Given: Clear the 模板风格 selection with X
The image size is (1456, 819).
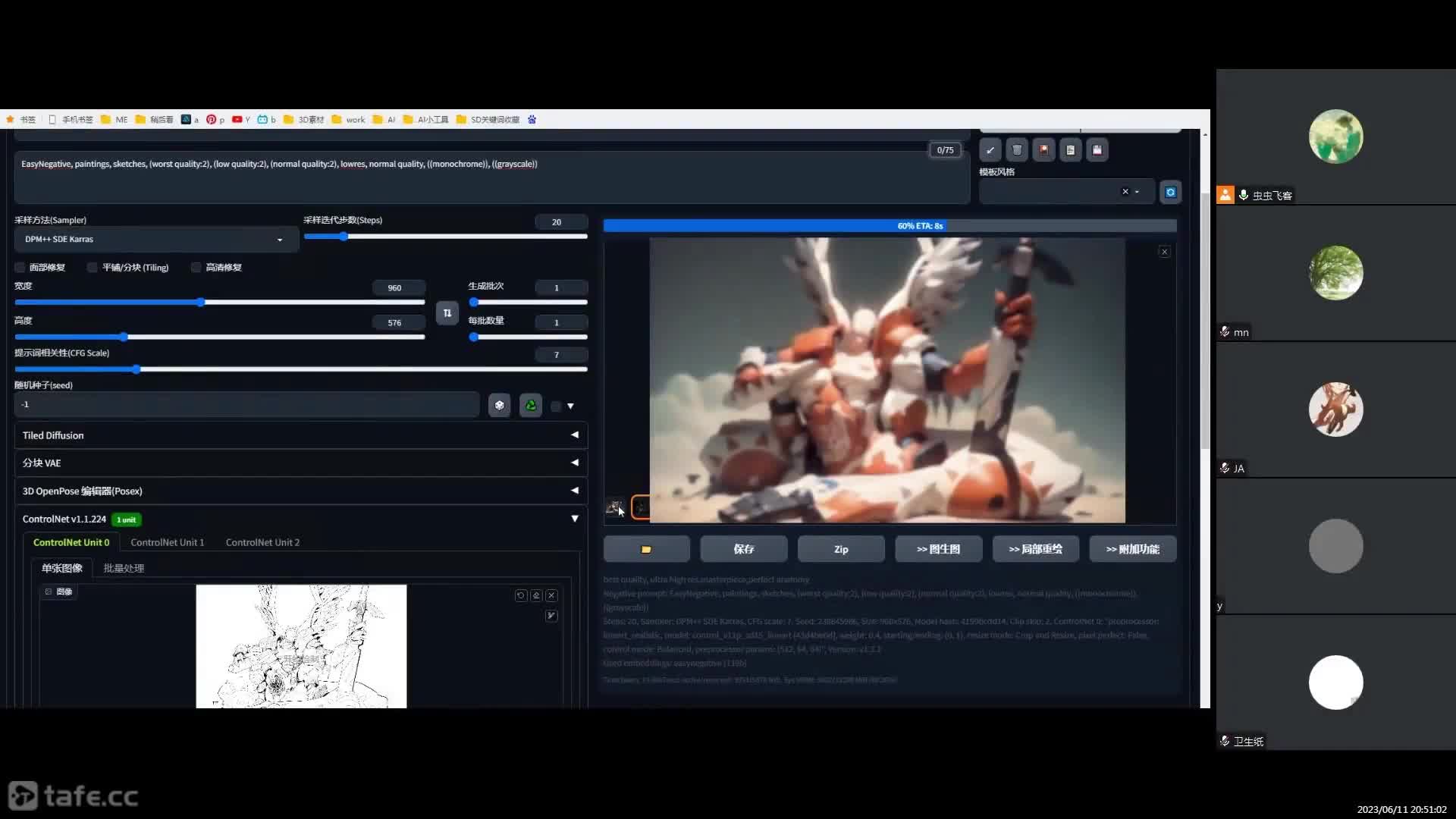Looking at the screenshot, I should pos(1125,192).
